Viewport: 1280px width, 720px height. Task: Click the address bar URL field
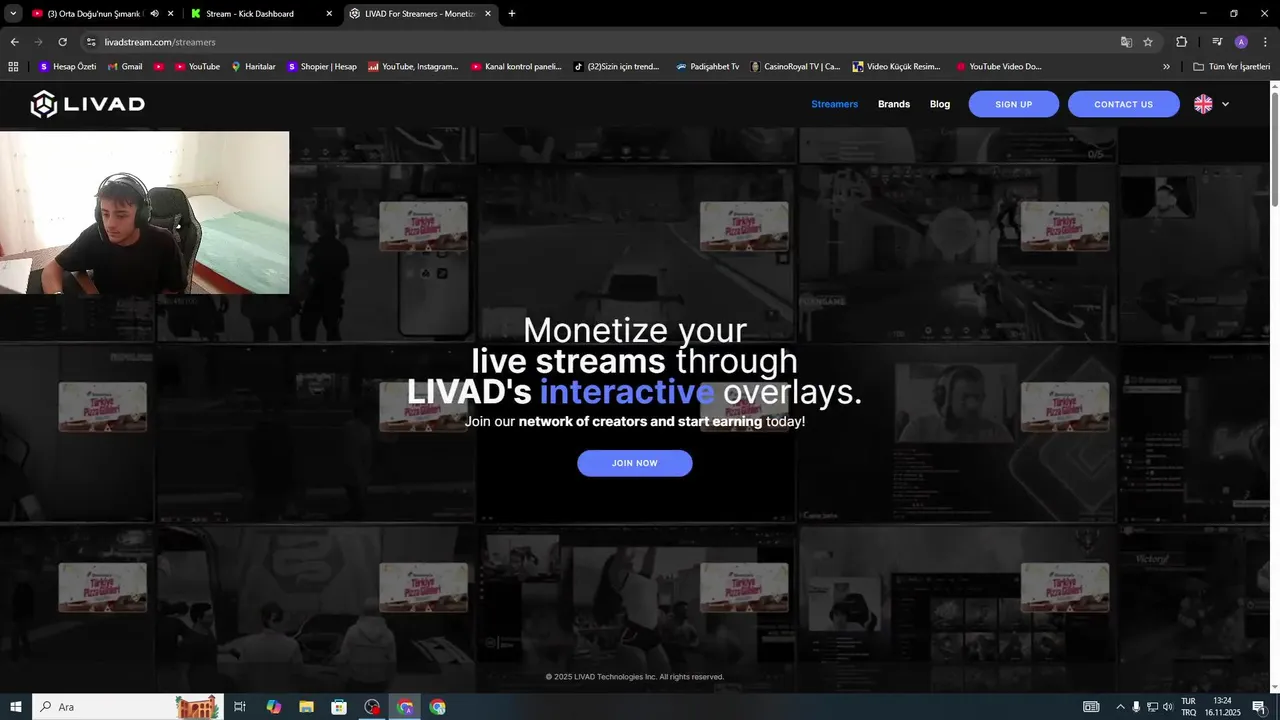tap(600, 42)
